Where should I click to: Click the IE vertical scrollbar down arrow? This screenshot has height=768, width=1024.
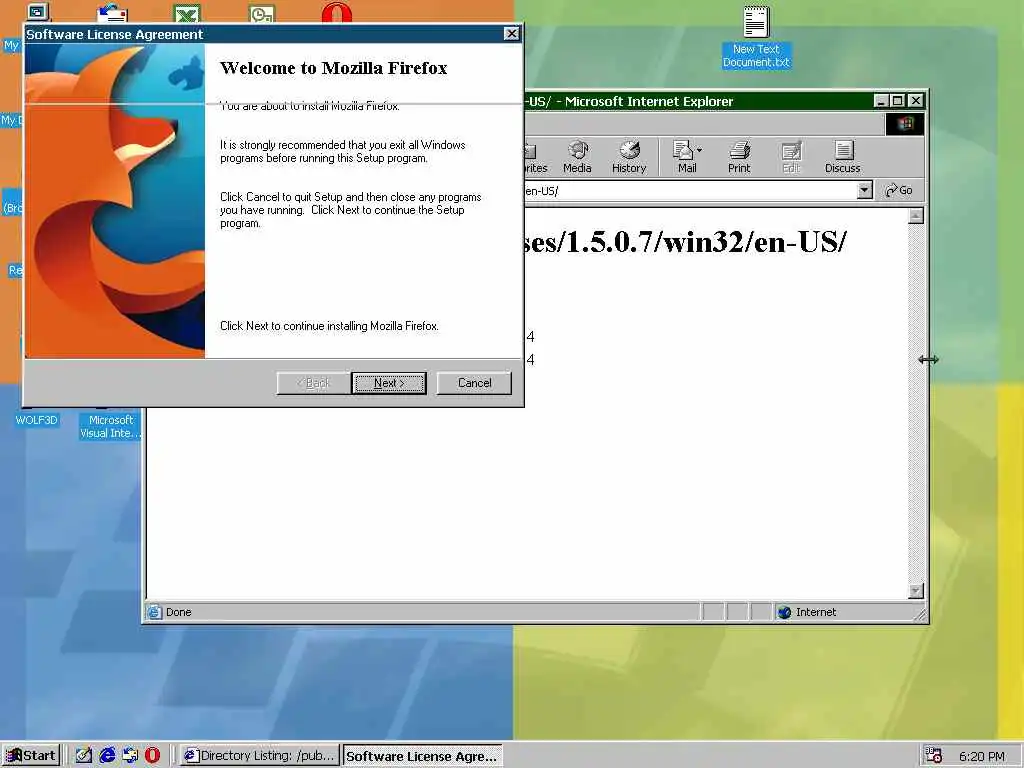[916, 591]
